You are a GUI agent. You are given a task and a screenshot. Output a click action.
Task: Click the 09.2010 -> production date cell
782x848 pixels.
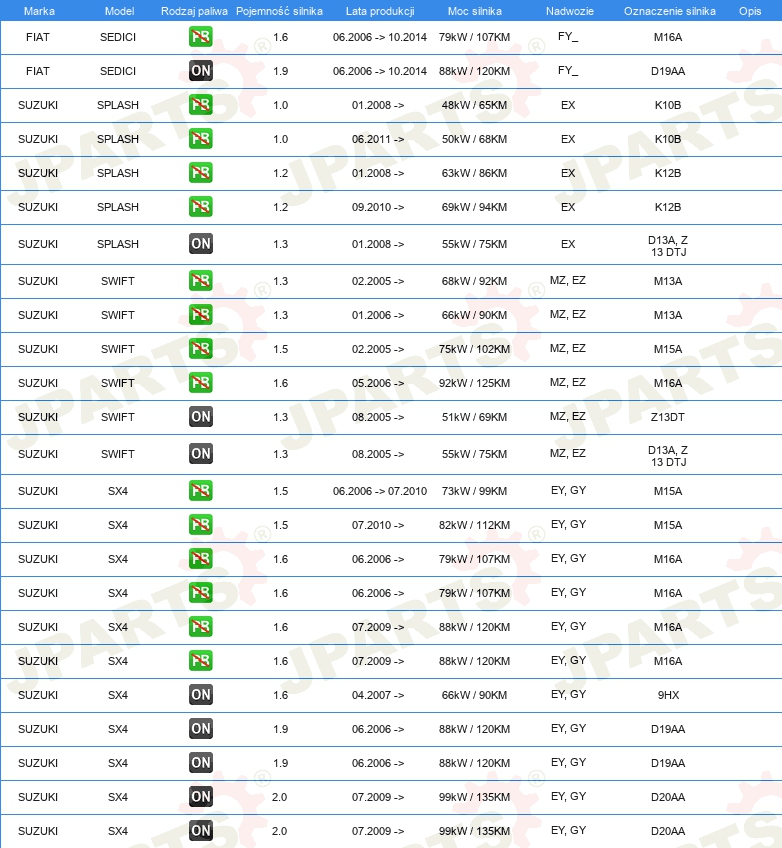(x=377, y=207)
